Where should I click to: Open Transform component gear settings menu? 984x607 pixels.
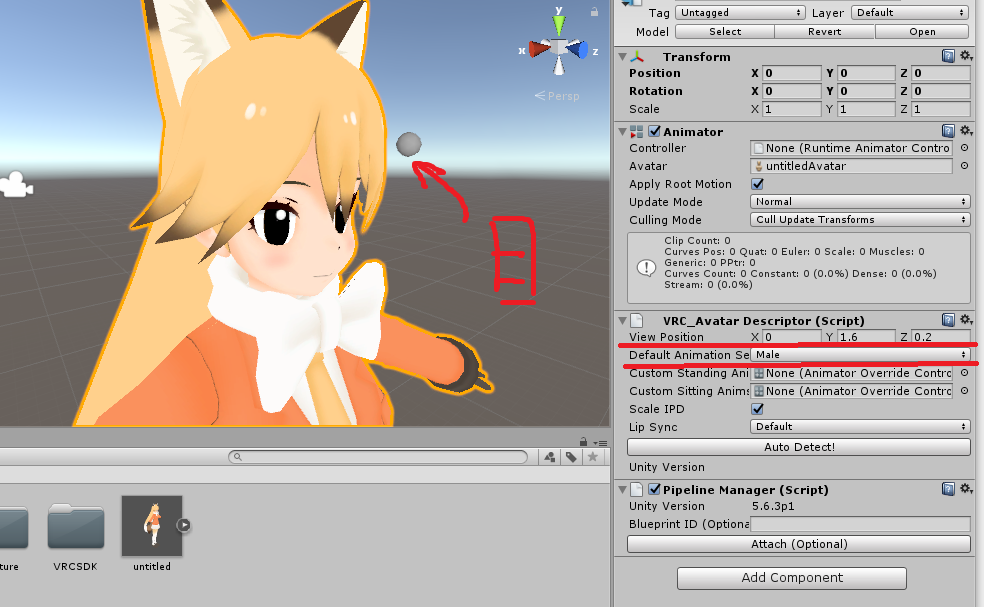point(966,56)
